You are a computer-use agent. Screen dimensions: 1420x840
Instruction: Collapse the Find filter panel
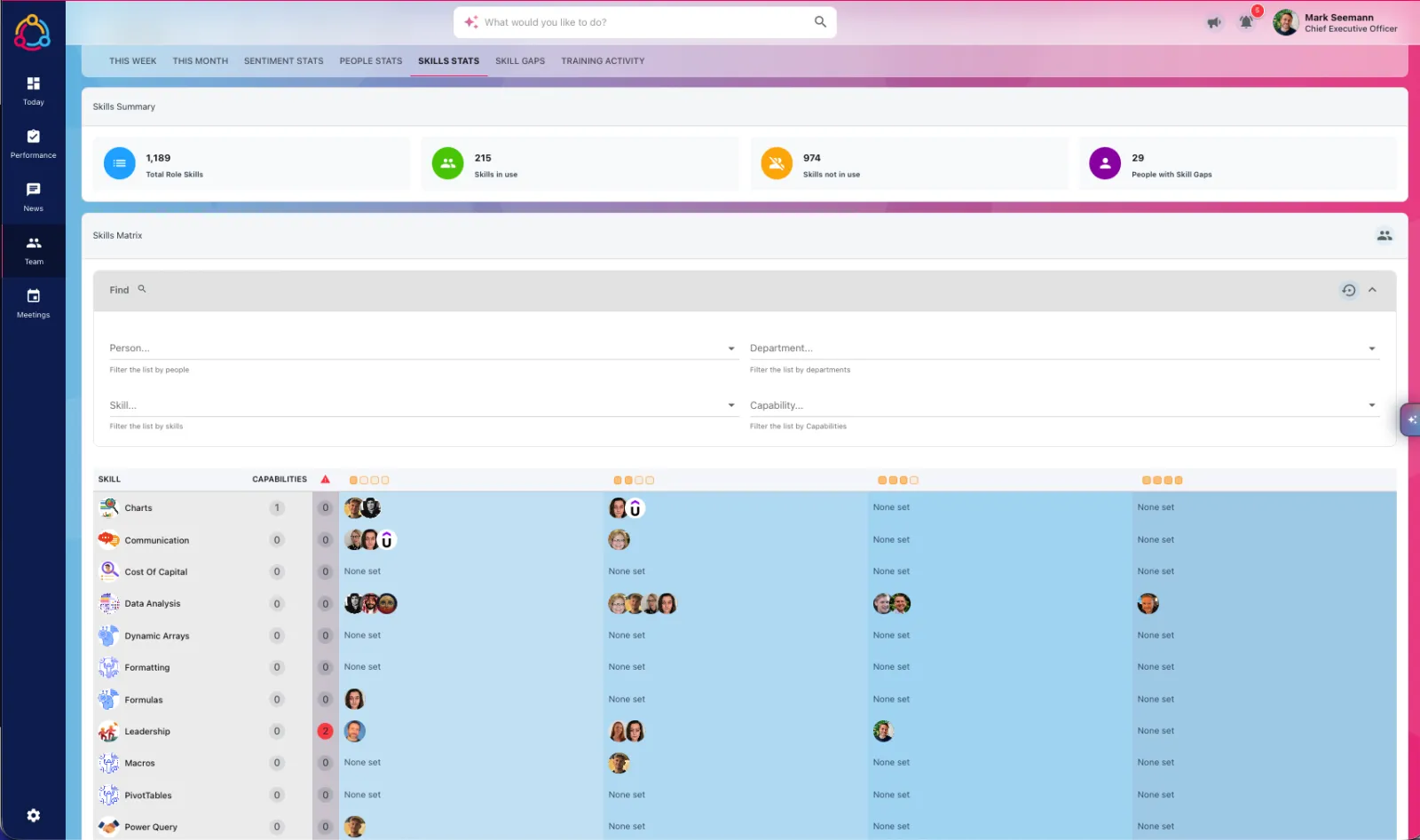[1372, 290]
